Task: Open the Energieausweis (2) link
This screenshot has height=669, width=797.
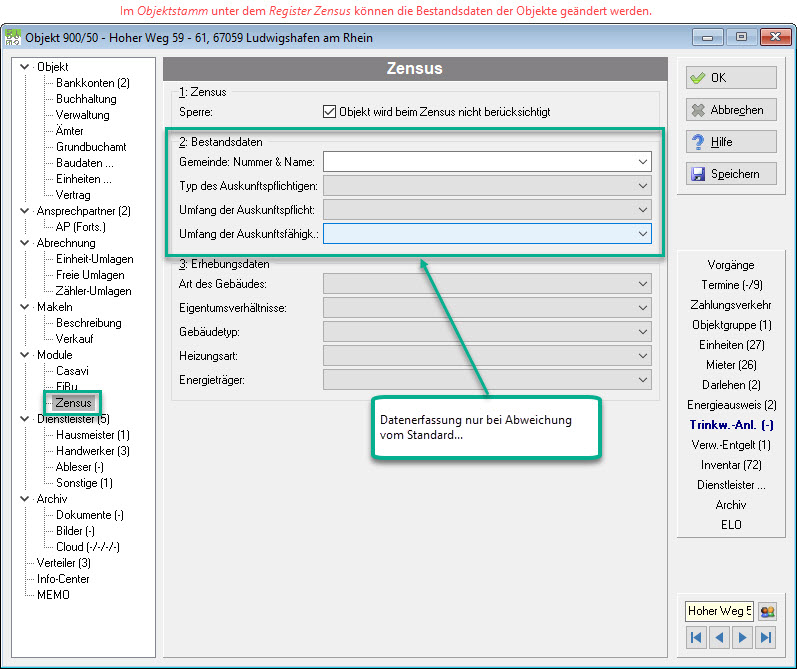Action: coord(731,405)
